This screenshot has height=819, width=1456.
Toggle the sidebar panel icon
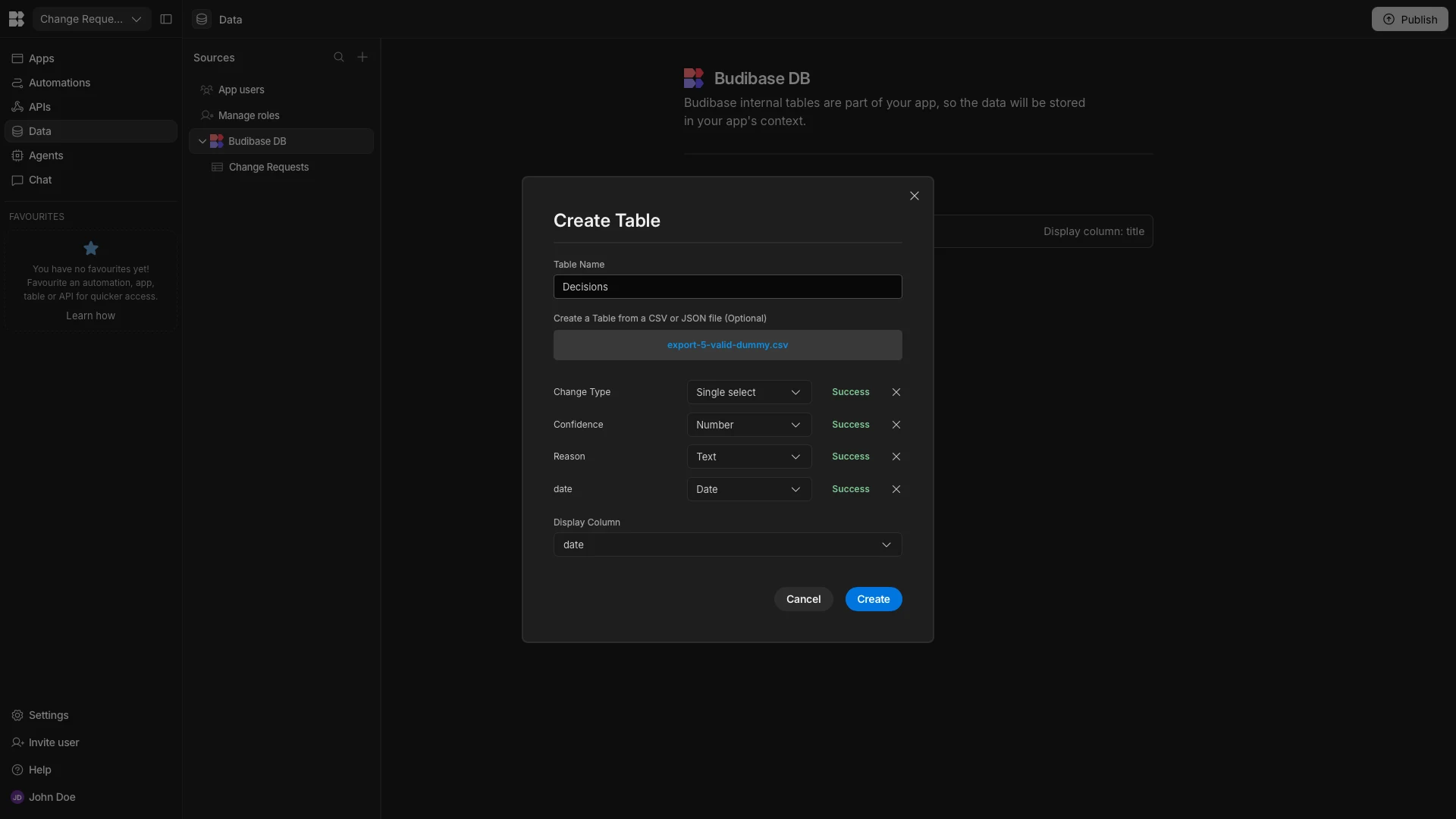pyautogui.click(x=166, y=19)
